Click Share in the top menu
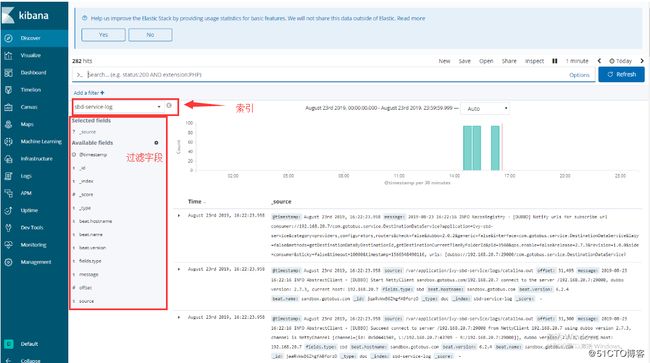Screen dimensions: 650x363 pyautogui.click(x=509, y=61)
